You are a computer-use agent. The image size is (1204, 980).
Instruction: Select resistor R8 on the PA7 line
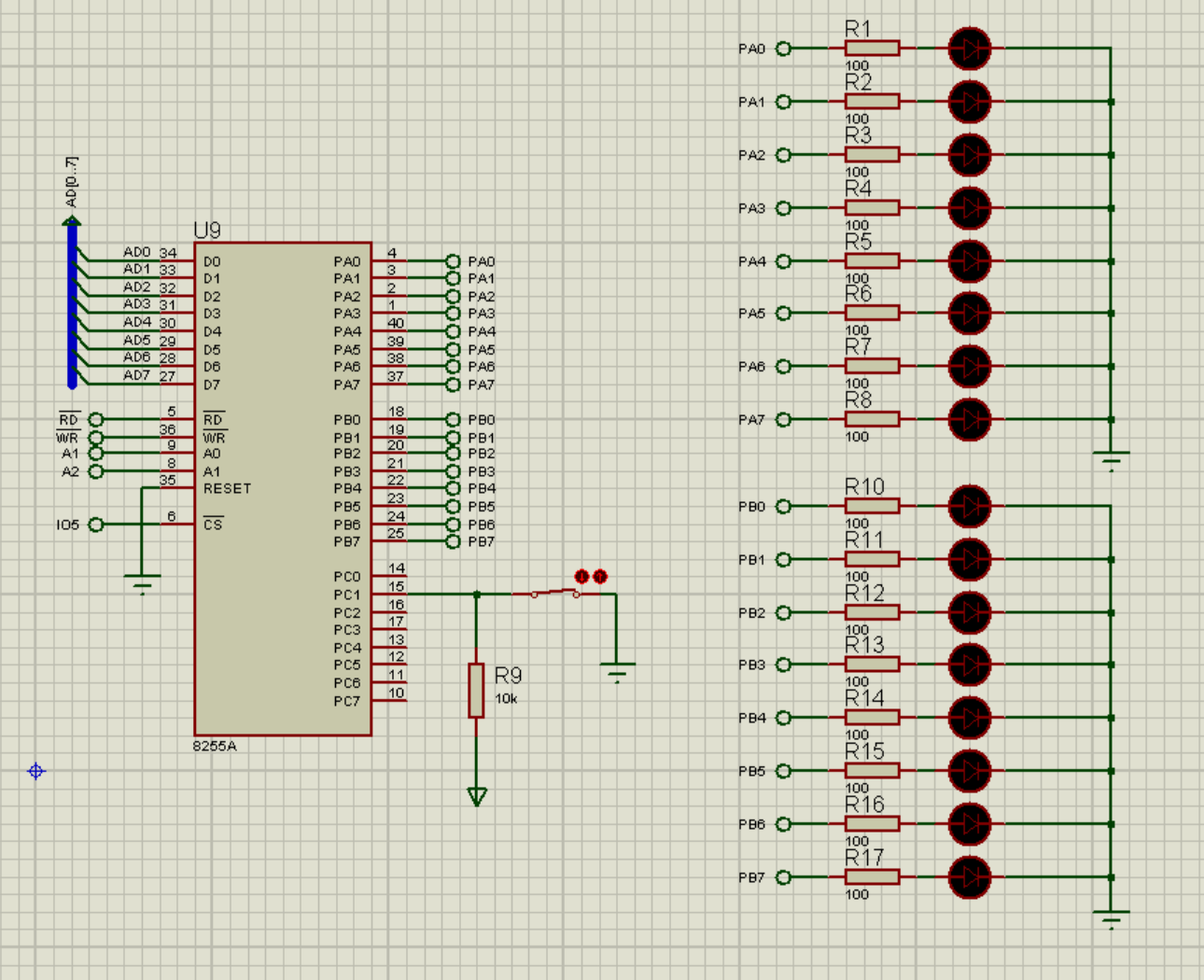(872, 419)
